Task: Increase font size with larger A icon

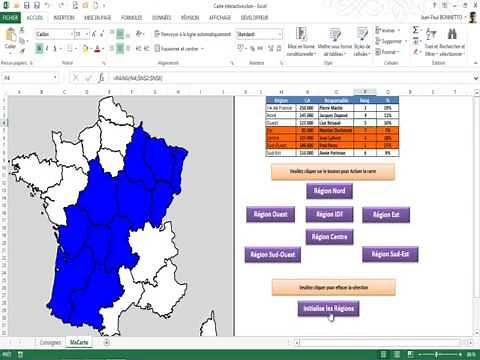Action: (94, 34)
